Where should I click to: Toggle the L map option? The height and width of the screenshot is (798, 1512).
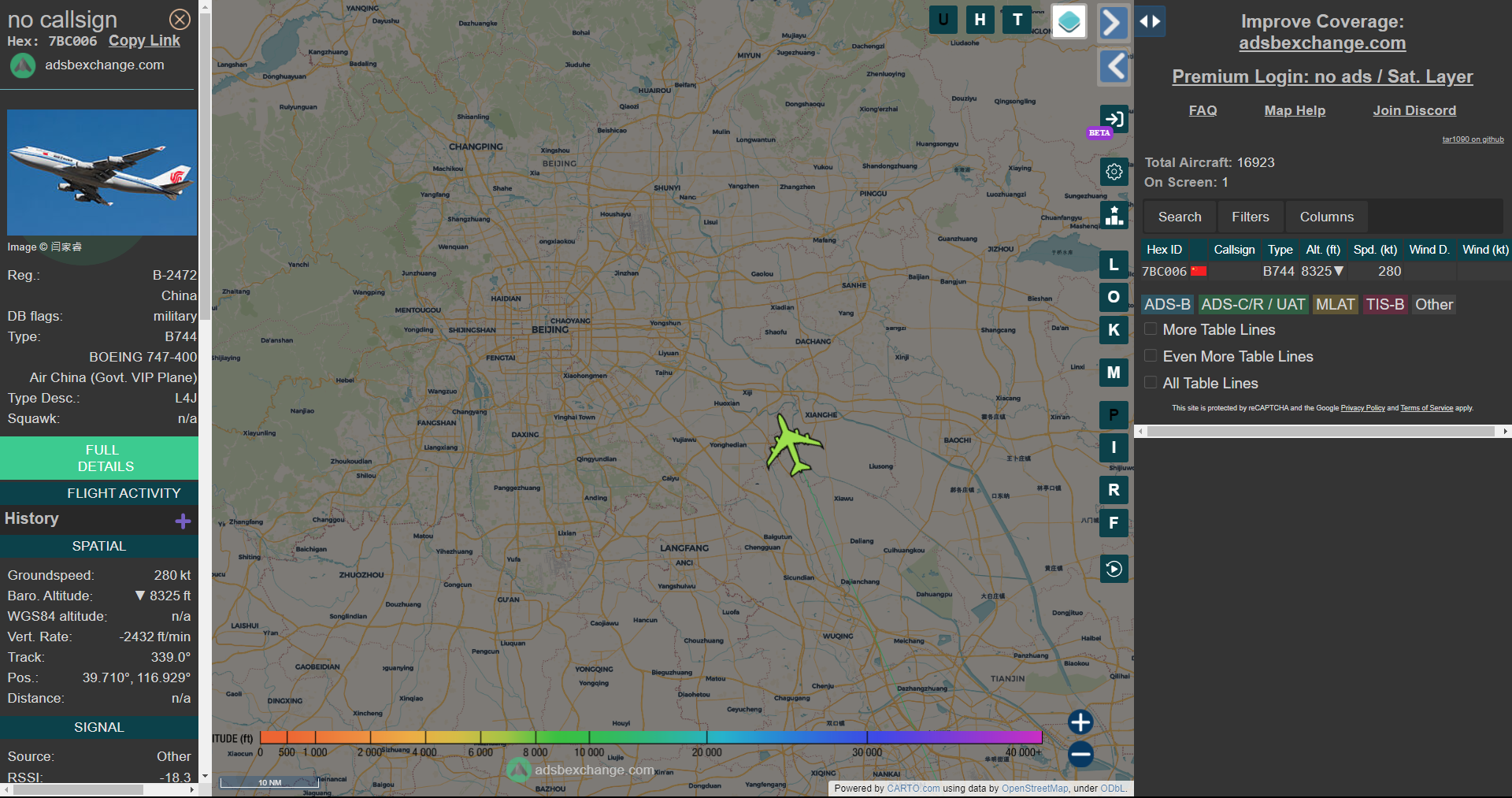pyautogui.click(x=1114, y=265)
